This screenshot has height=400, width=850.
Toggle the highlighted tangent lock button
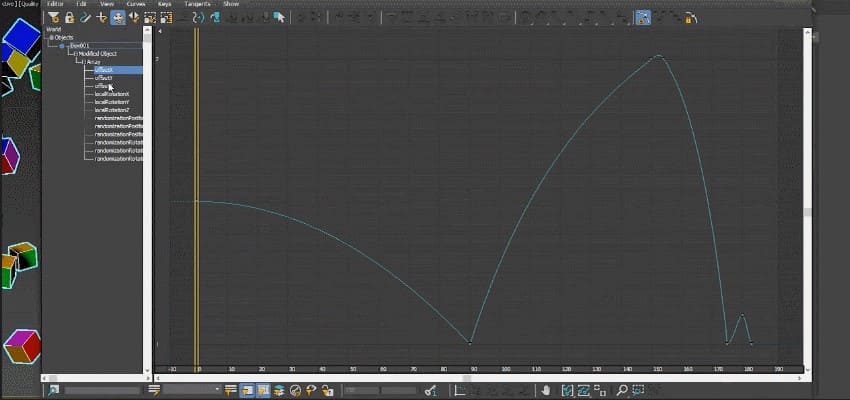(643, 17)
